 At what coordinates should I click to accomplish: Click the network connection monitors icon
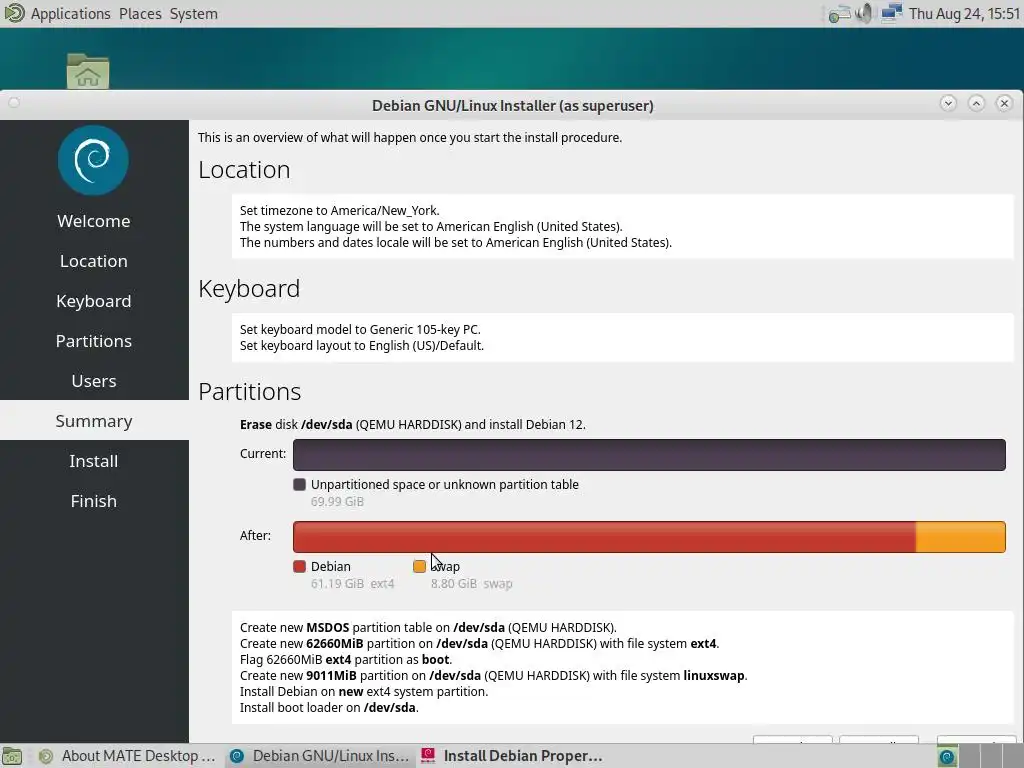coord(891,13)
